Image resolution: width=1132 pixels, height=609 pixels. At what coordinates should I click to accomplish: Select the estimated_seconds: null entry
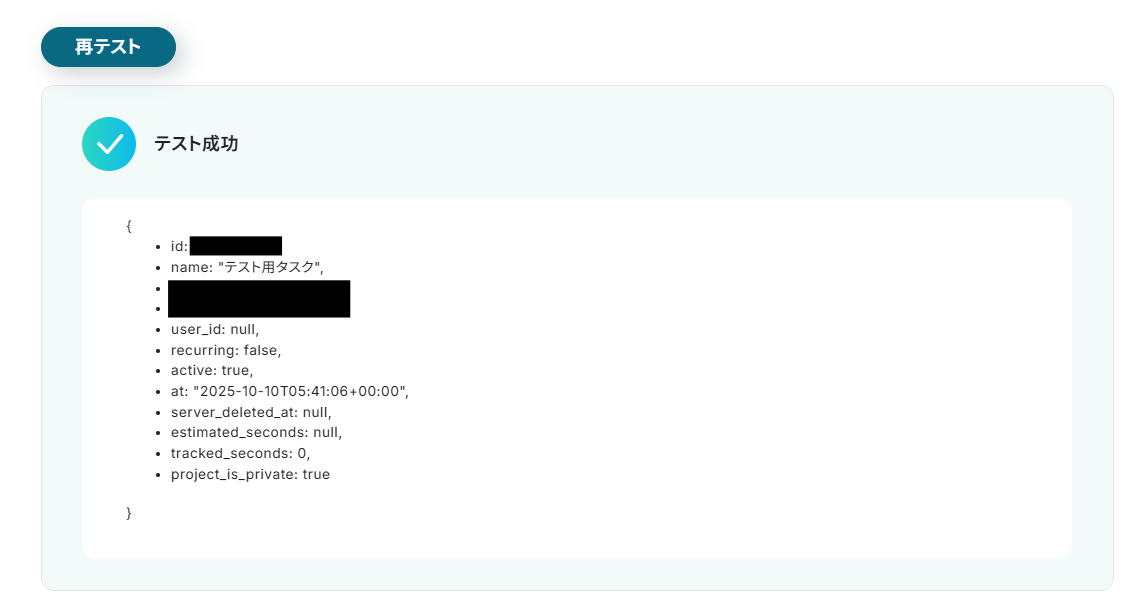point(256,432)
